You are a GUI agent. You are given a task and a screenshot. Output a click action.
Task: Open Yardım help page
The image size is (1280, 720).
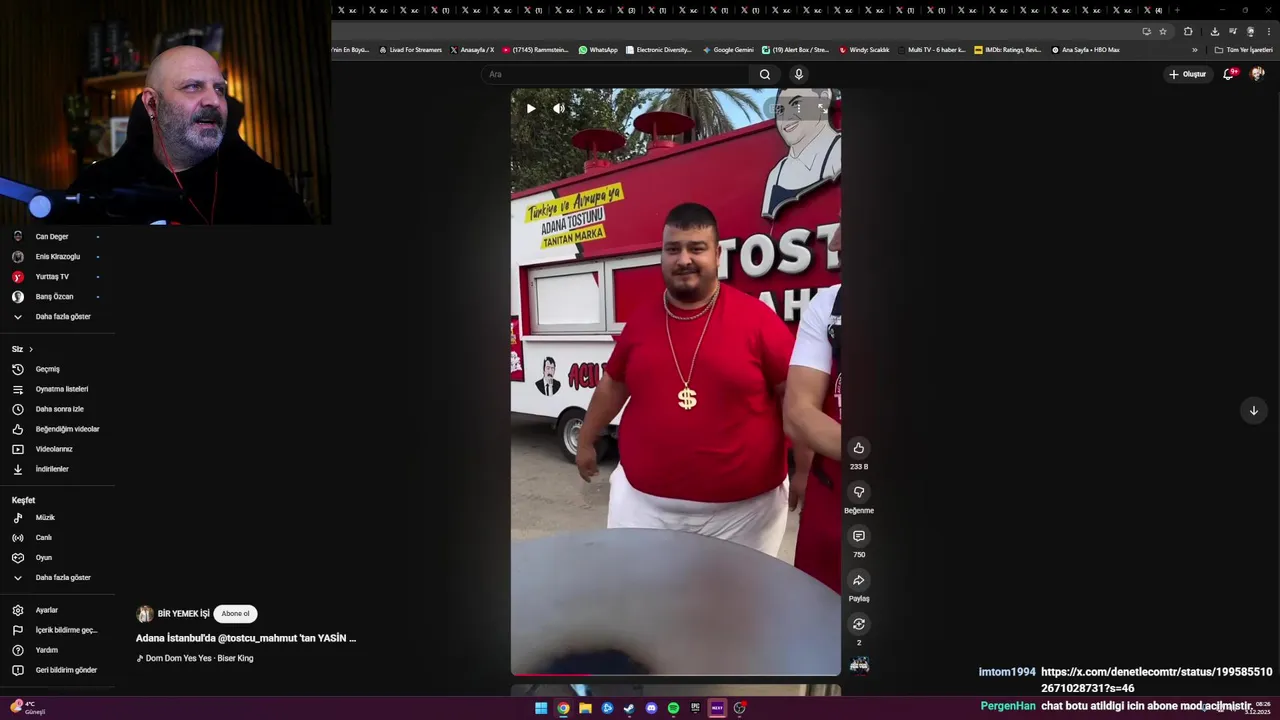click(46, 650)
